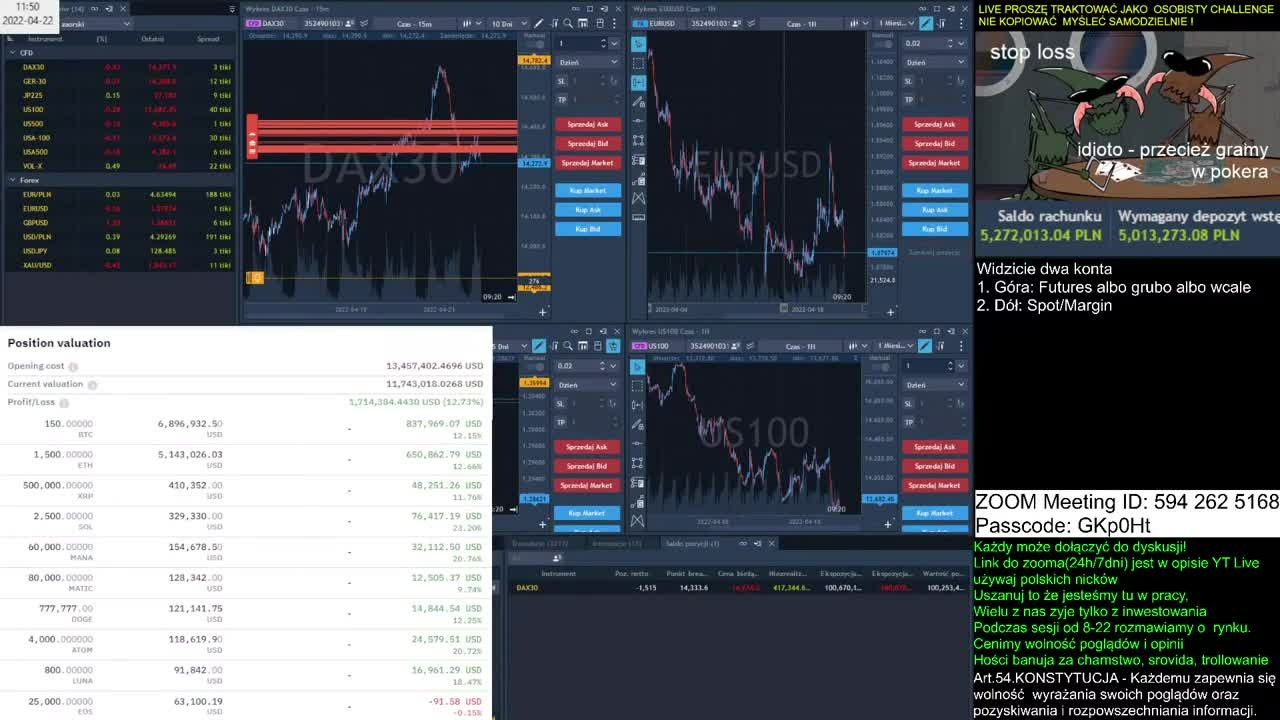The height and width of the screenshot is (720, 1280).
Task: Enable the SL option on US100 order panel
Action: point(907,404)
